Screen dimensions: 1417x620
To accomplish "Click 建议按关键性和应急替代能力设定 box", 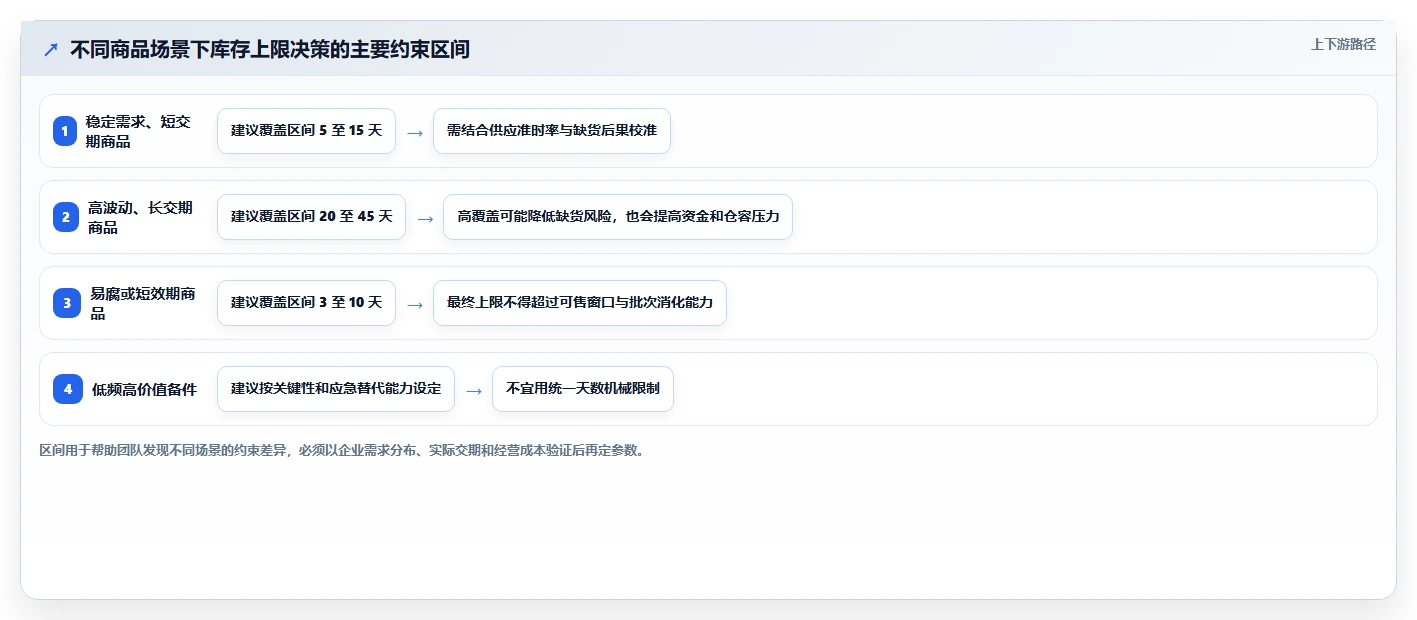I will (x=336, y=389).
